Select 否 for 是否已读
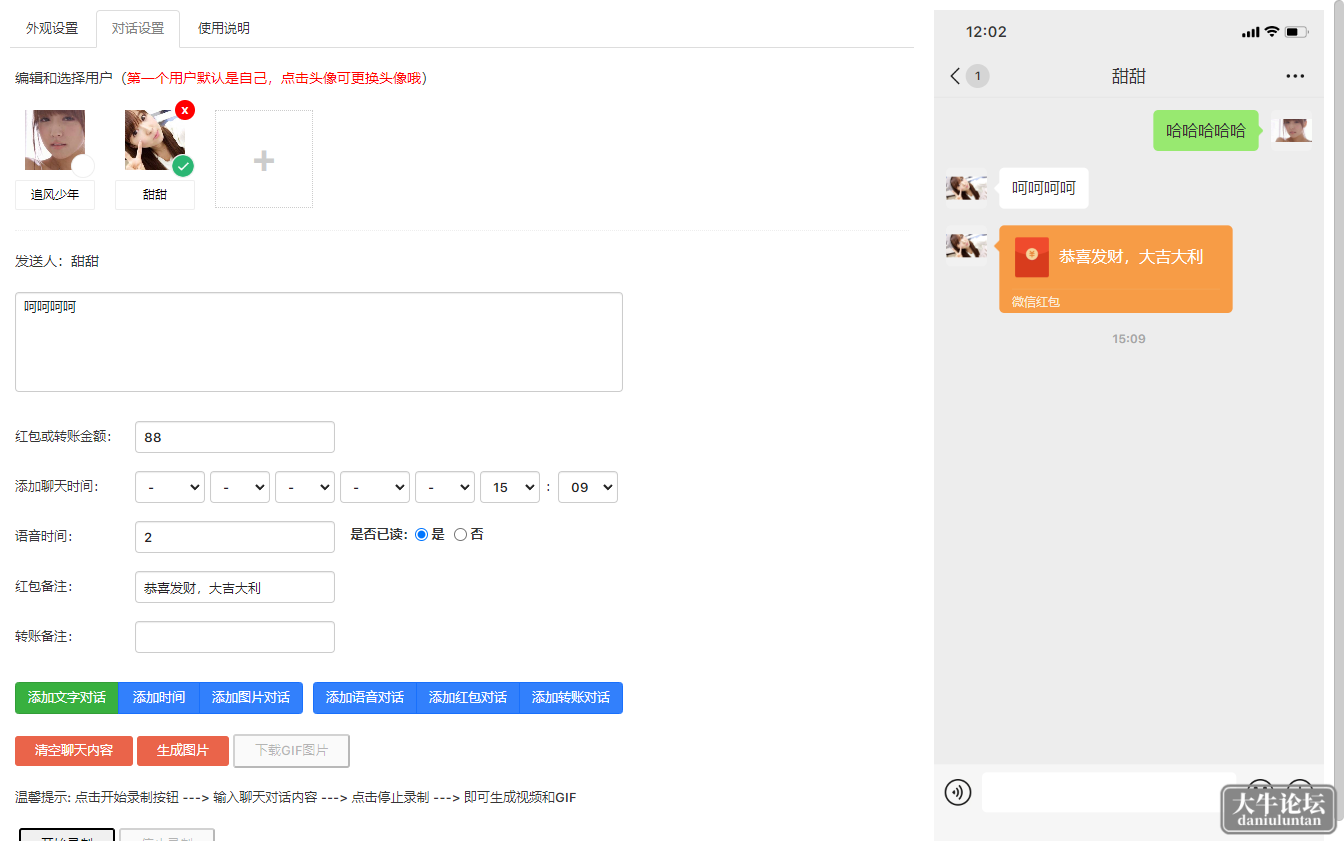The width and height of the screenshot is (1344, 841). click(460, 535)
